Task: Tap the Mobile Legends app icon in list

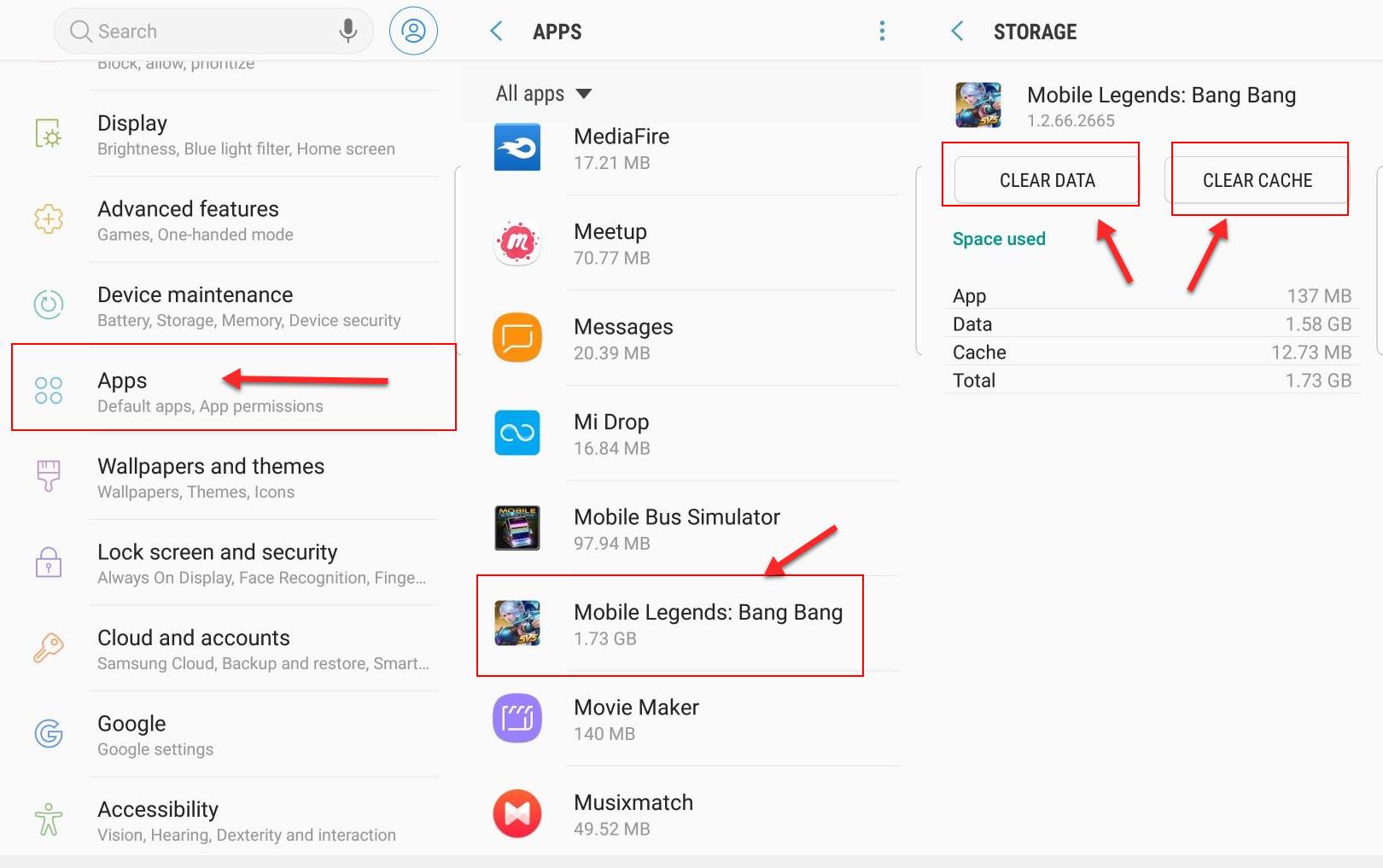Action: tap(517, 623)
